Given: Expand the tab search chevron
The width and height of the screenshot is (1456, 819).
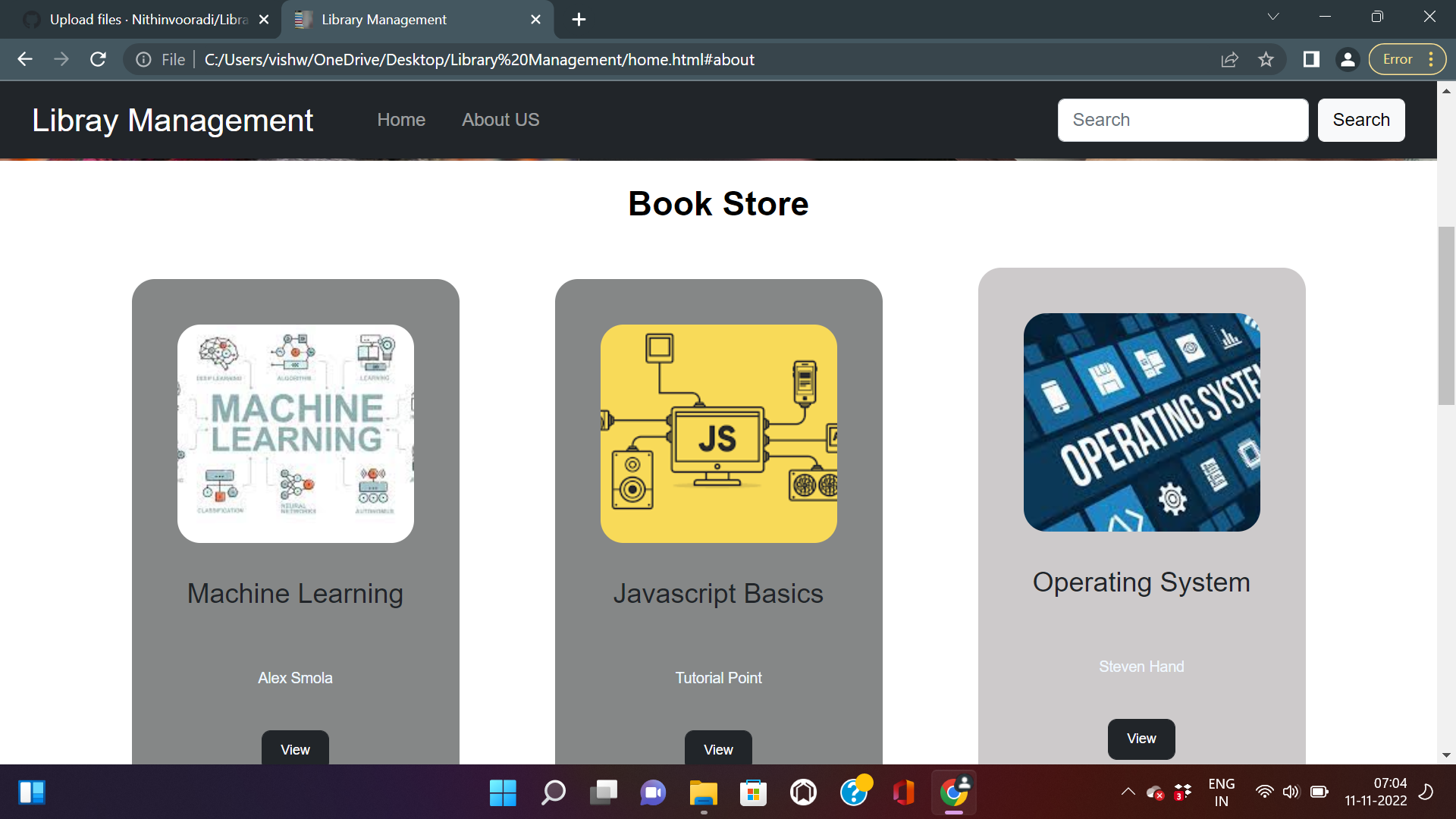Looking at the screenshot, I should 1273,17.
